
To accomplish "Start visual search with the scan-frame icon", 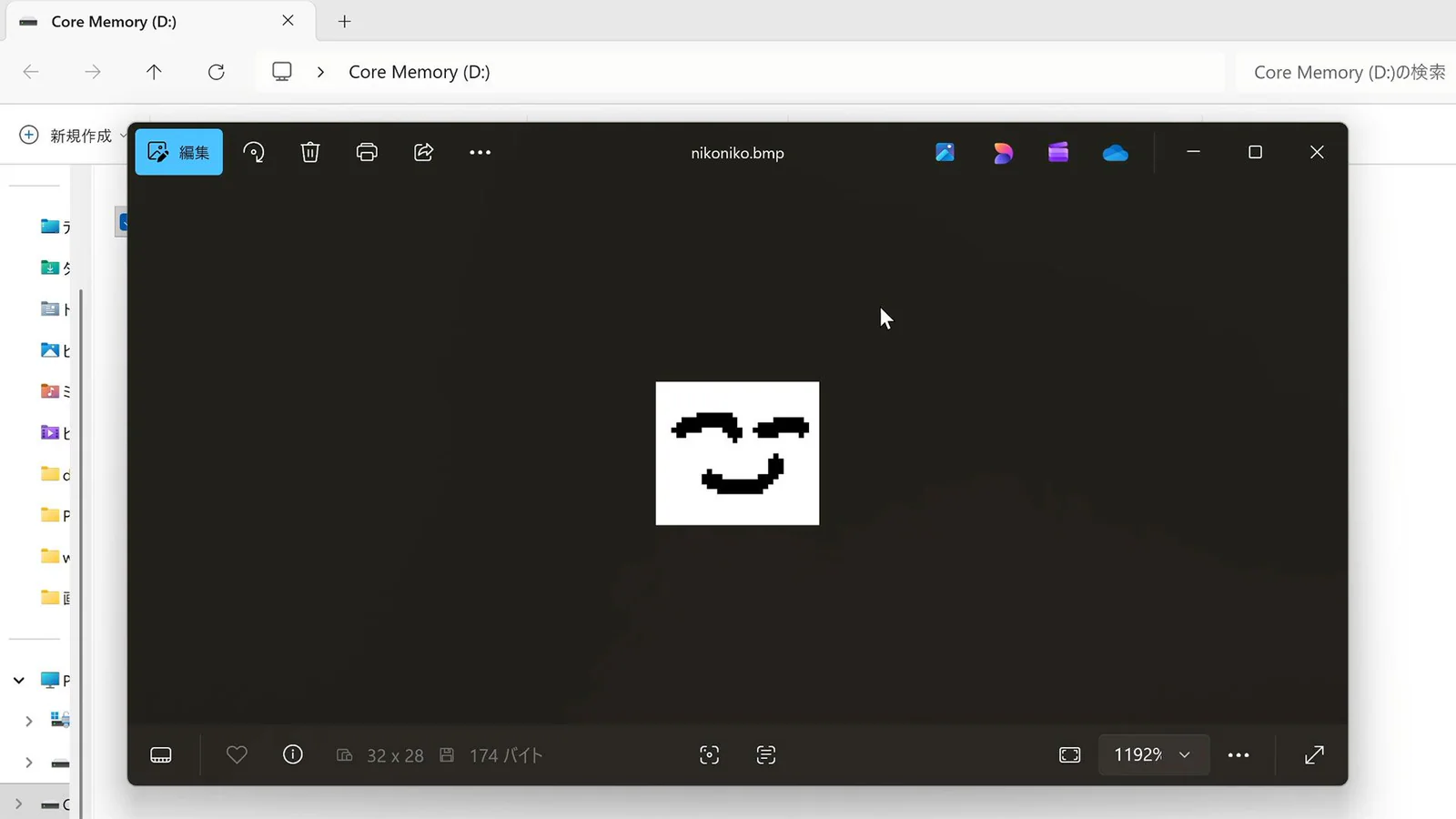I will [x=710, y=754].
